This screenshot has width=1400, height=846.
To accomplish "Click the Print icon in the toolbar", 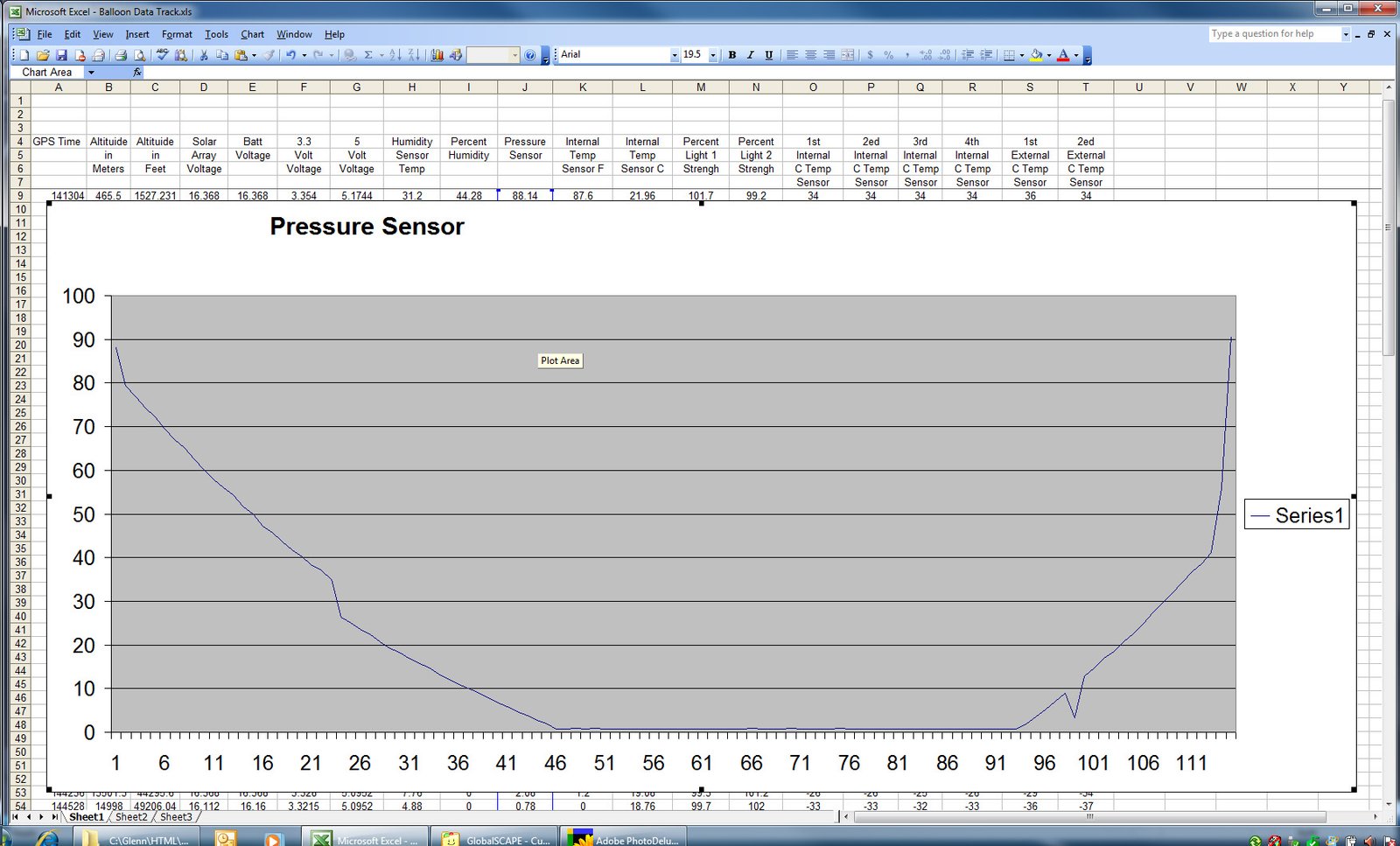I will pyautogui.click(x=121, y=55).
